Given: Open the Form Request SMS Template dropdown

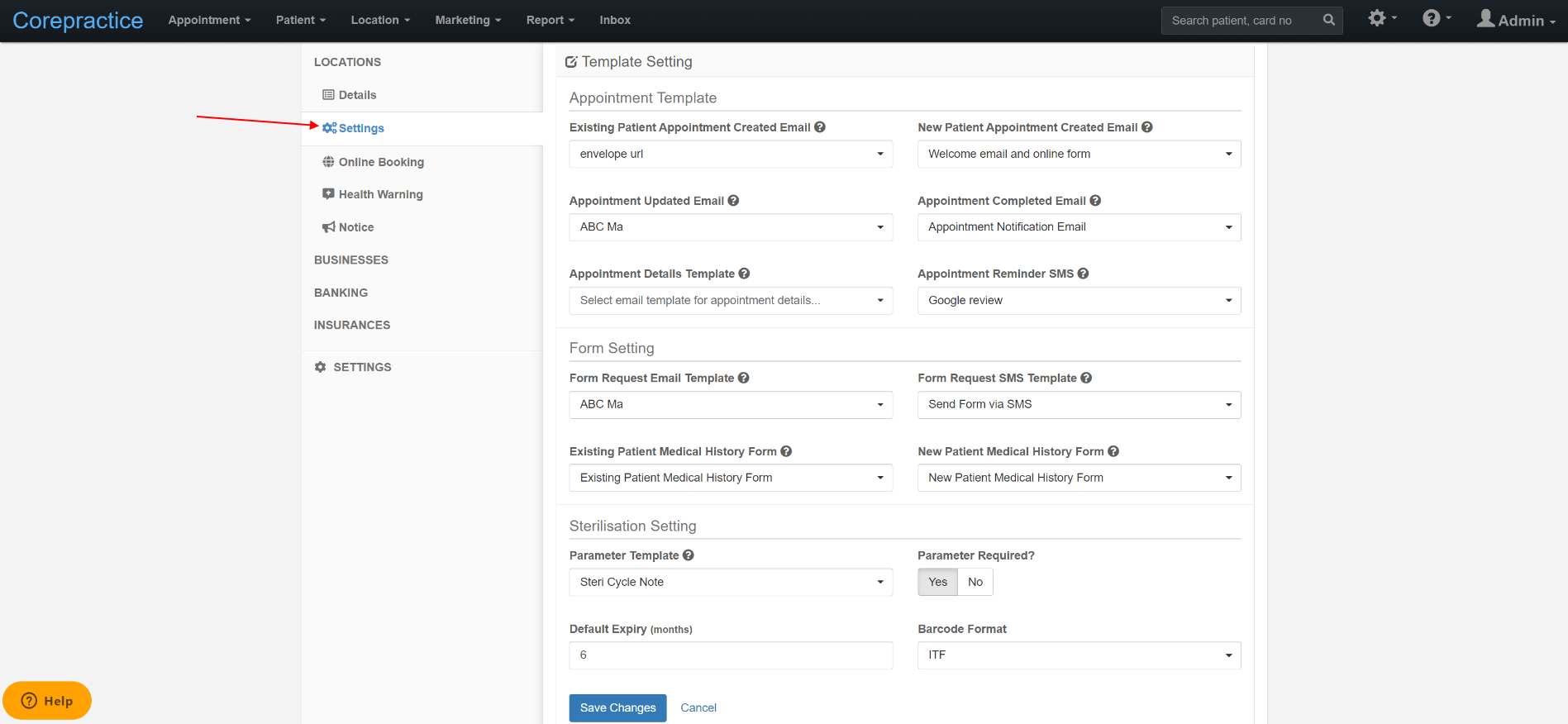Looking at the screenshot, I should point(1079,405).
